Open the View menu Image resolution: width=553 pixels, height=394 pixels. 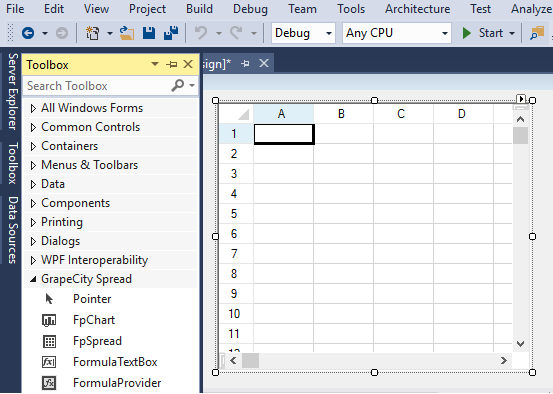[x=96, y=8]
